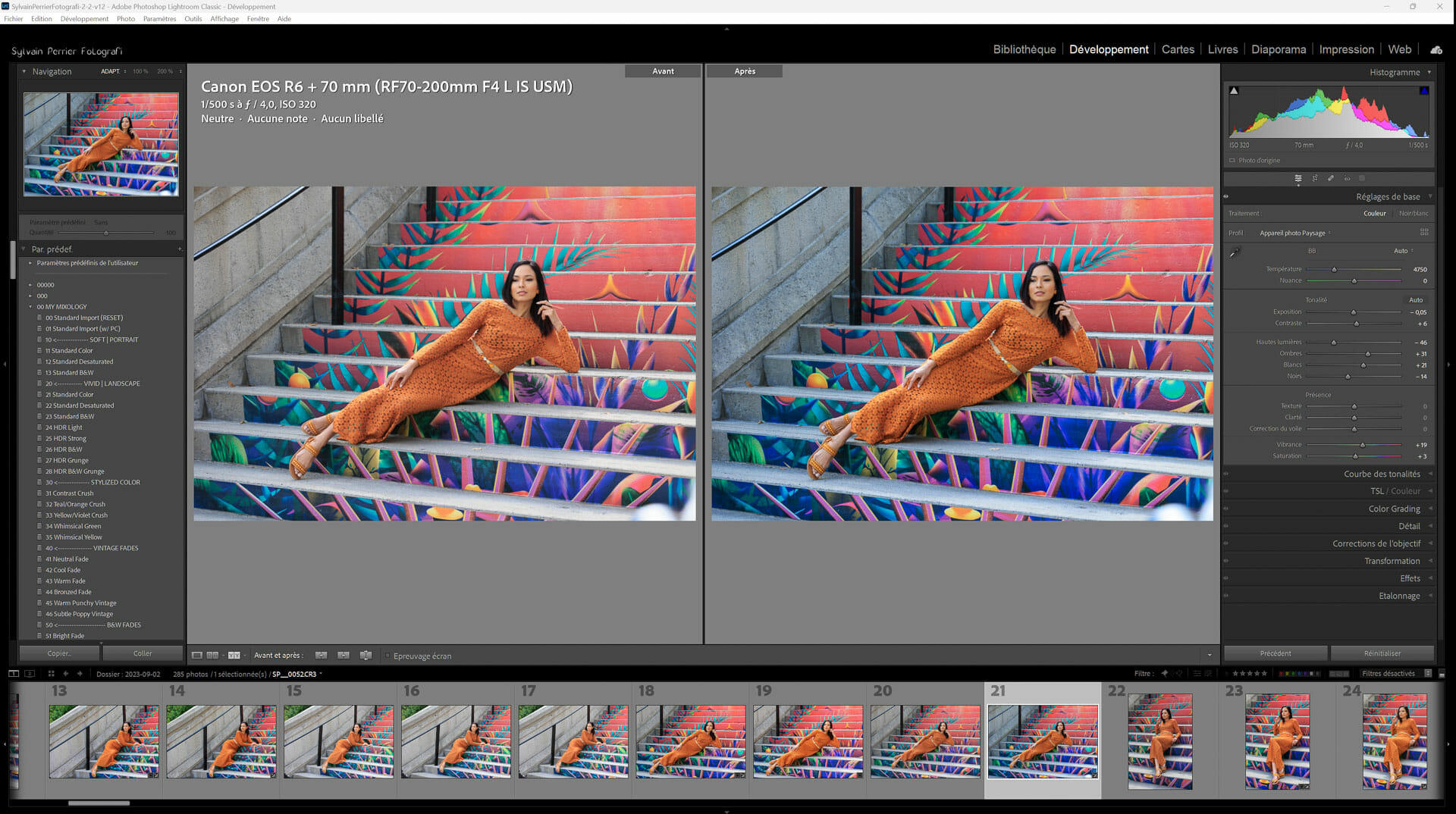Select thumbnail 17 in the filmstrip

click(573, 741)
